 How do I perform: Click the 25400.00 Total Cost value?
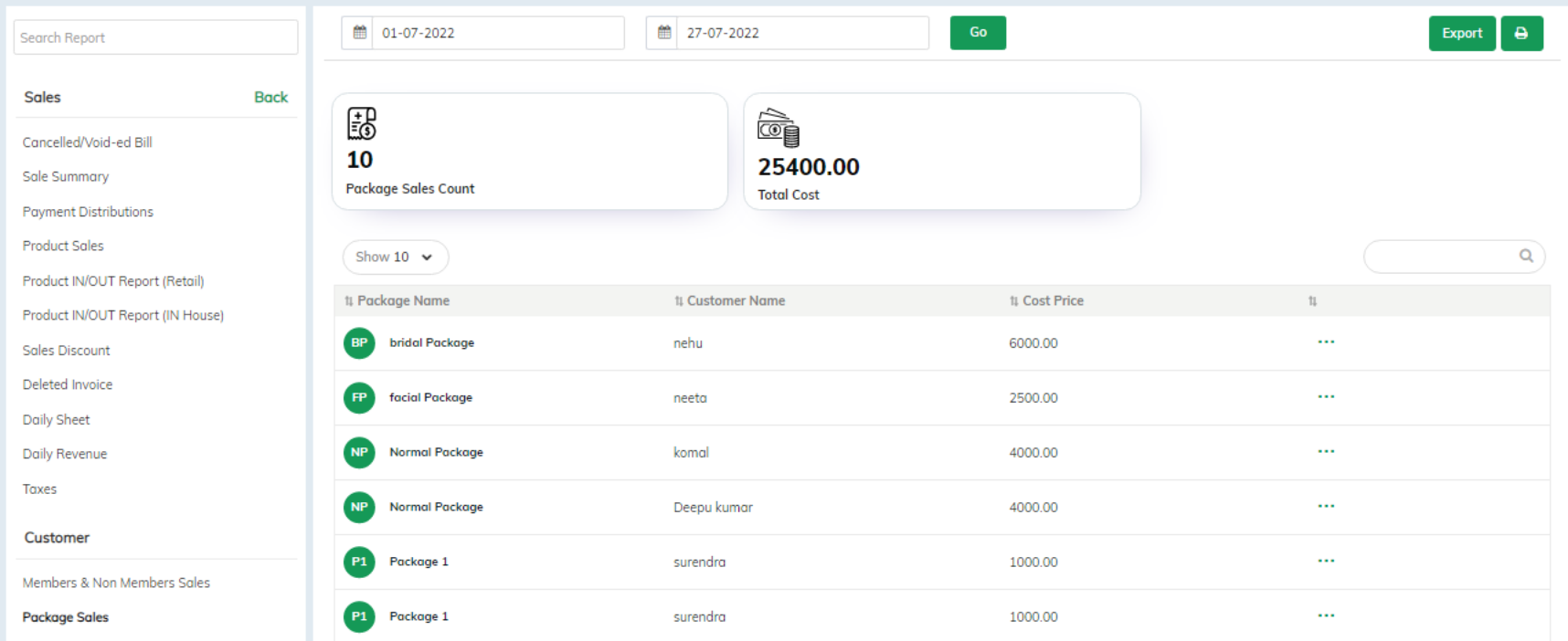pos(809,167)
